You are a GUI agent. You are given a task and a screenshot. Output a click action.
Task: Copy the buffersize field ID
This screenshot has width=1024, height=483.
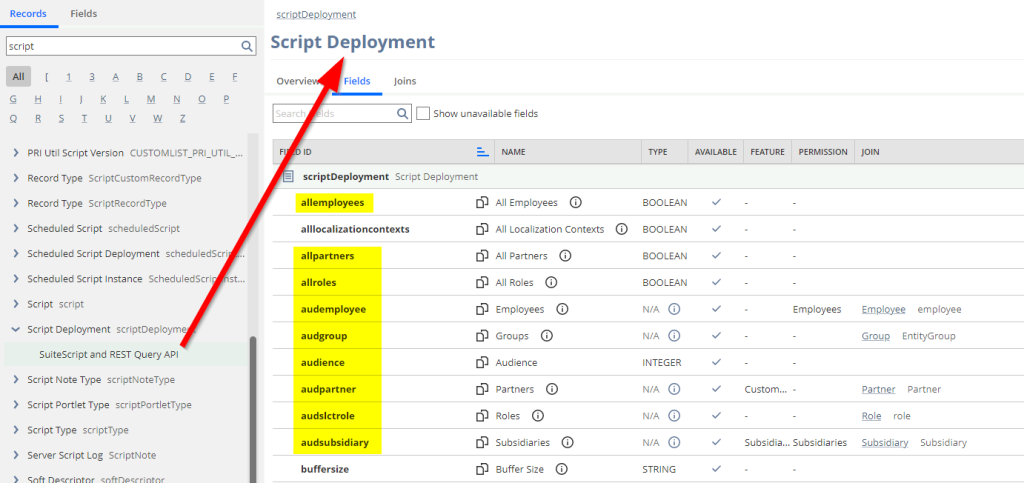point(482,469)
